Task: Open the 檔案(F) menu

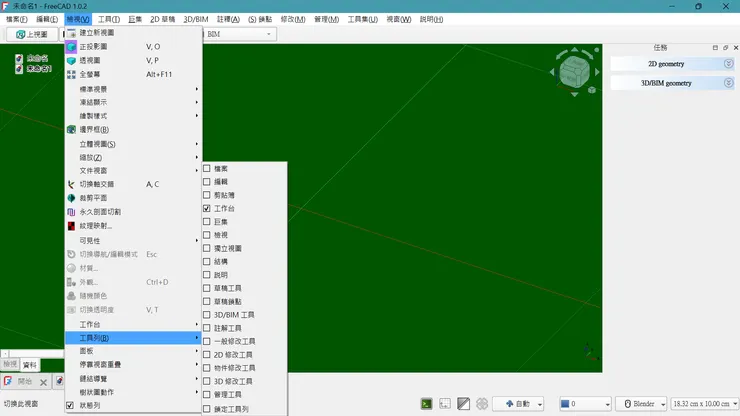Action: 17,19
